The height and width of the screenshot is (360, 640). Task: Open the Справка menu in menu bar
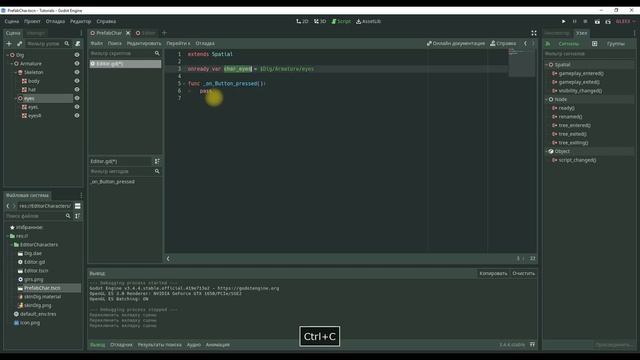click(106, 21)
